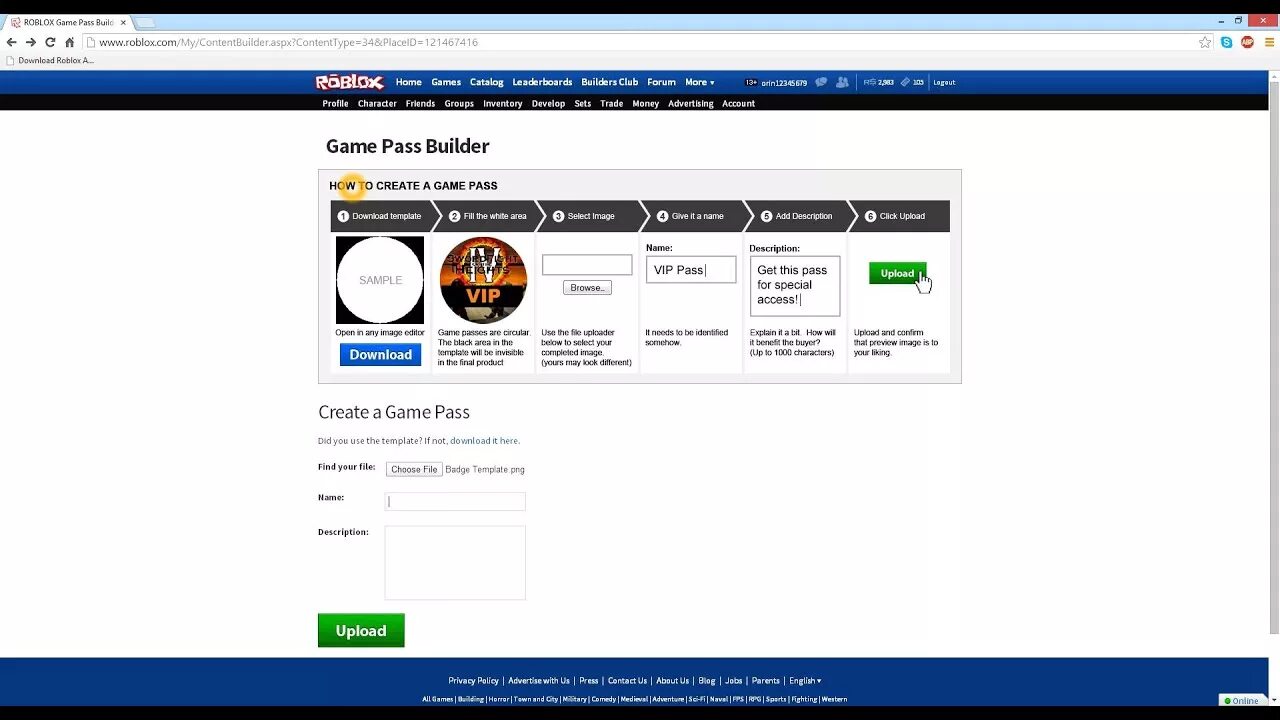The height and width of the screenshot is (720, 1280).
Task: Open the Games menu item
Action: (446, 82)
